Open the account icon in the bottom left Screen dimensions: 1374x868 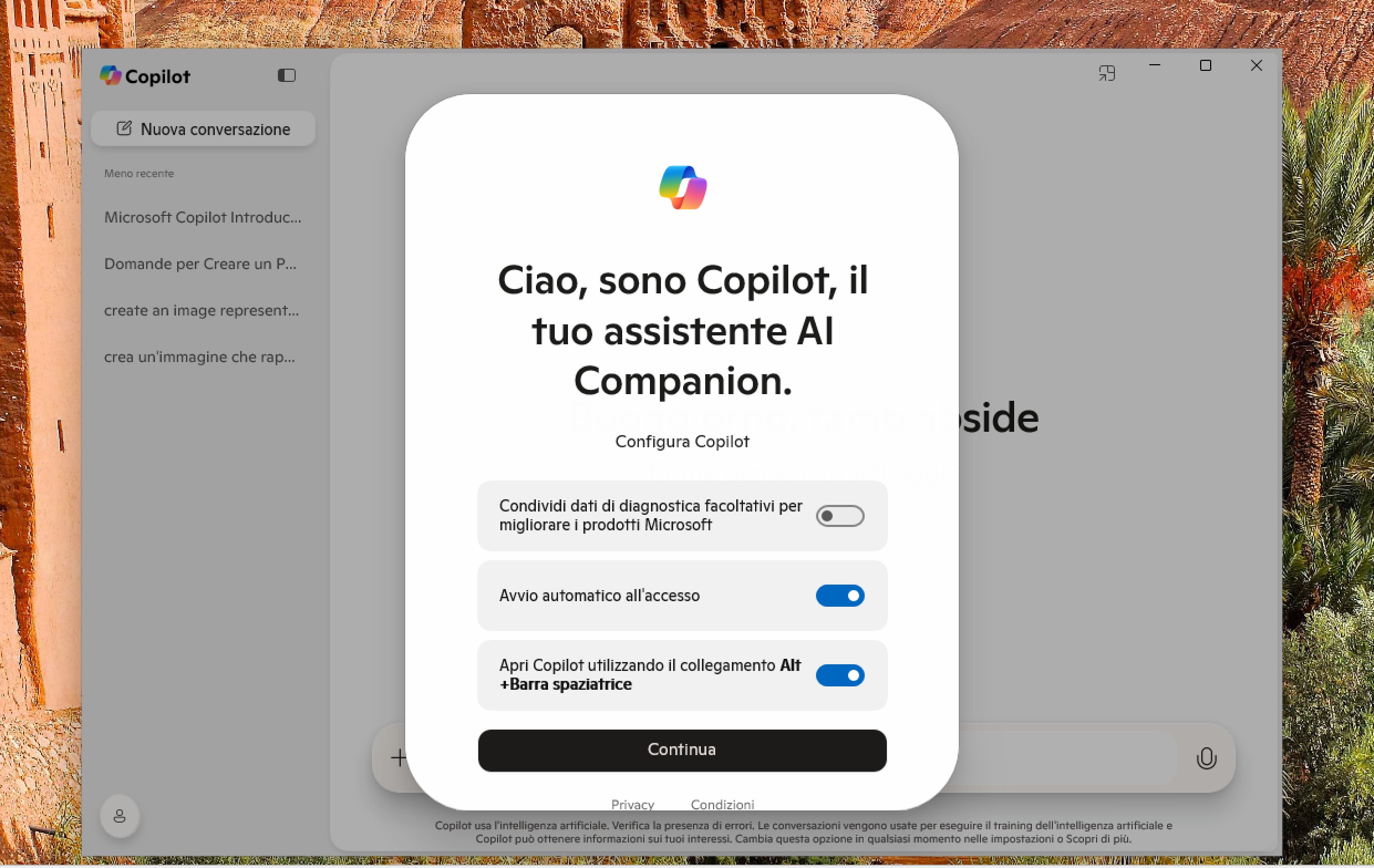pyautogui.click(x=119, y=816)
